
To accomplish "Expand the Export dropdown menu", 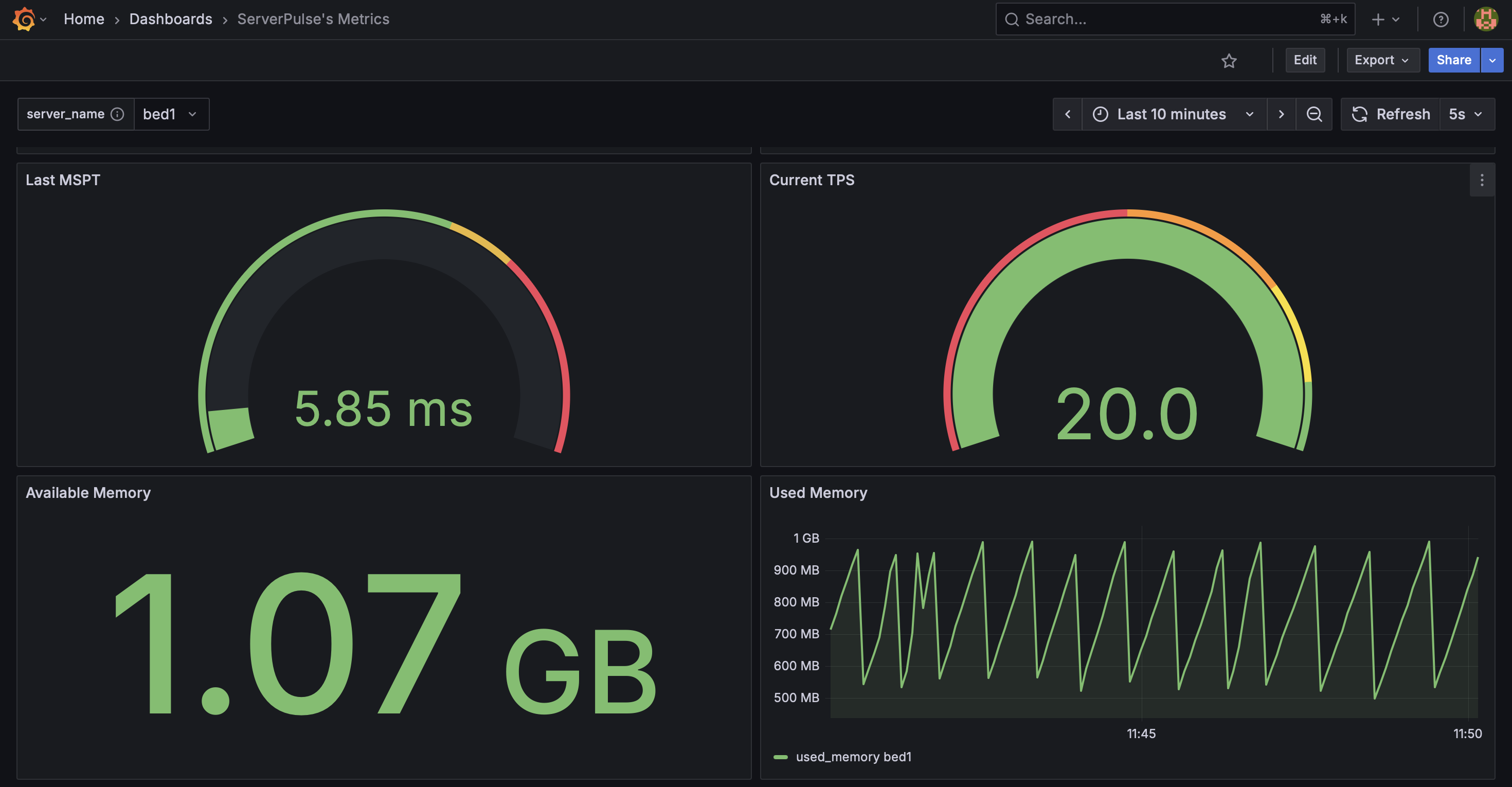I will (1382, 60).
